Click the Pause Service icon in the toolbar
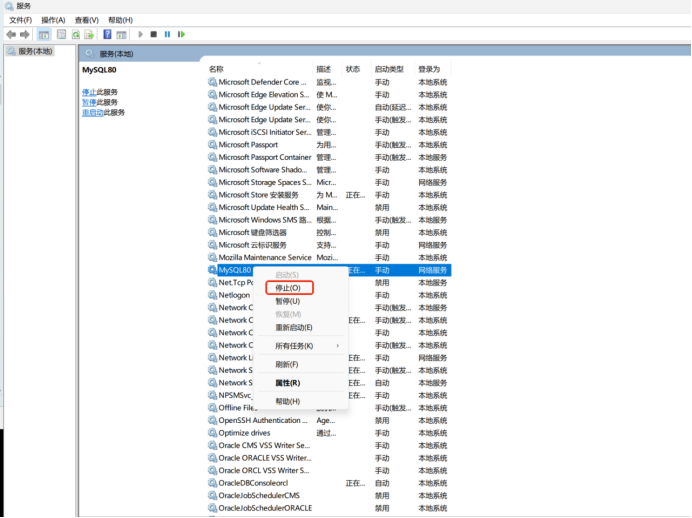The width and height of the screenshot is (692, 518). point(167,34)
